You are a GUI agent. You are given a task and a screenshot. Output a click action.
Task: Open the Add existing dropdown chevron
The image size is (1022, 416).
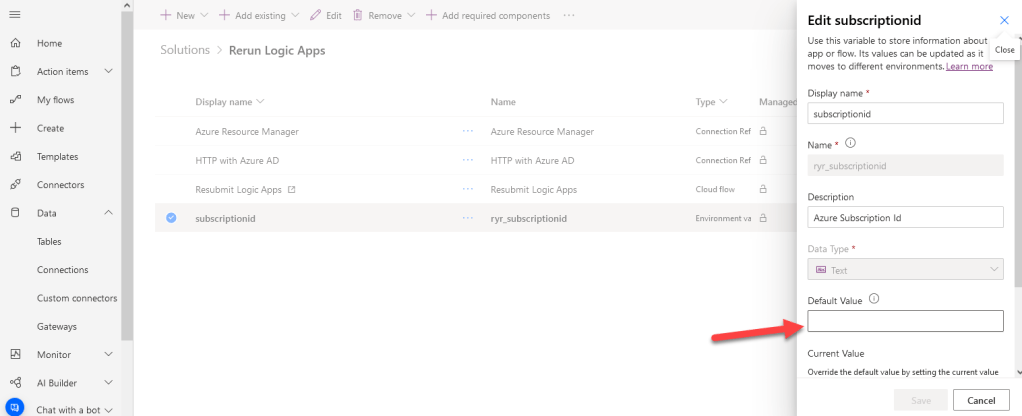[x=295, y=15]
